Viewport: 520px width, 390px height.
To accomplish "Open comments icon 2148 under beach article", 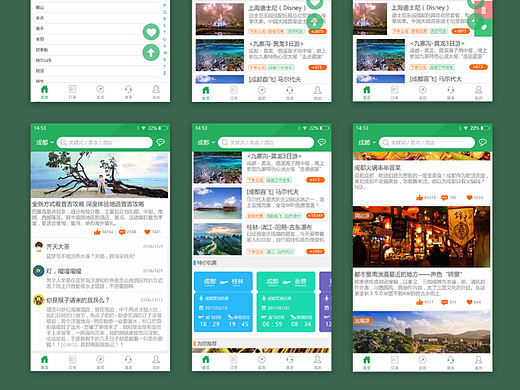I will (x=122, y=232).
